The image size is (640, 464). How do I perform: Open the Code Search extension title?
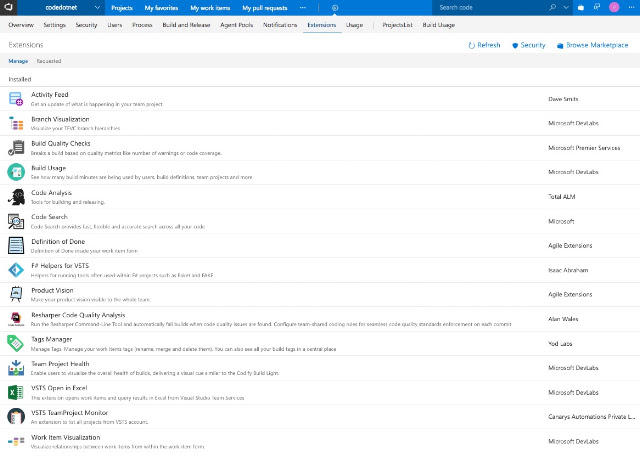tap(49, 217)
